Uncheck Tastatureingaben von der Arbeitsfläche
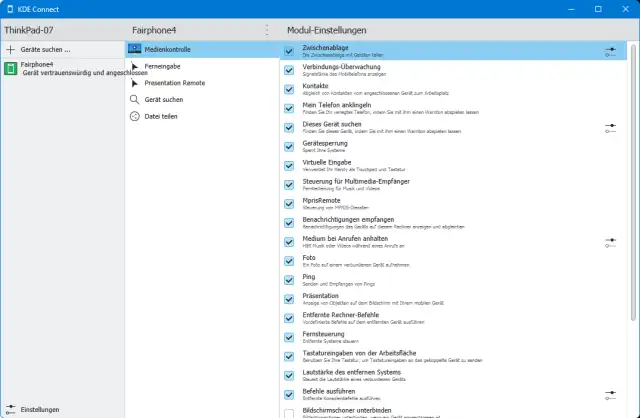 pyautogui.click(x=289, y=356)
